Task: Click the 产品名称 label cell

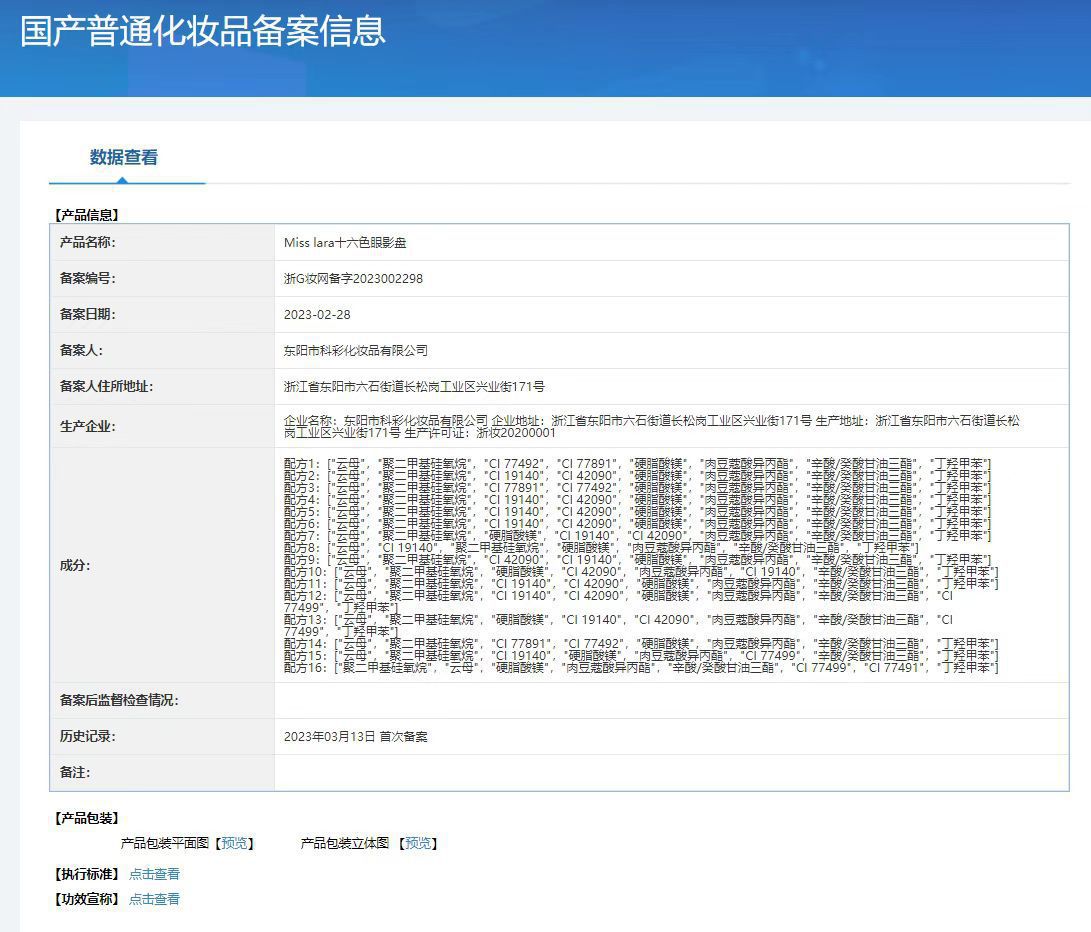Action: pyautogui.click(x=162, y=242)
